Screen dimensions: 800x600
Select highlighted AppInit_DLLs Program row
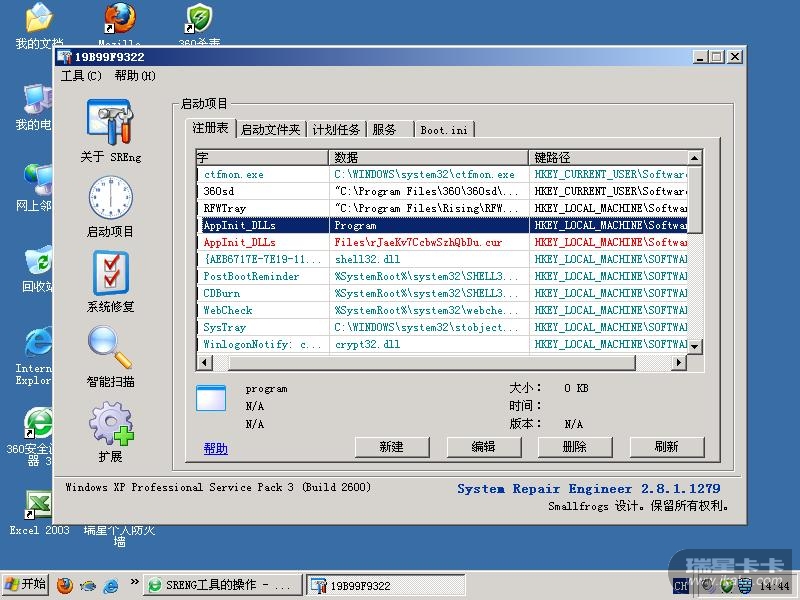442,225
